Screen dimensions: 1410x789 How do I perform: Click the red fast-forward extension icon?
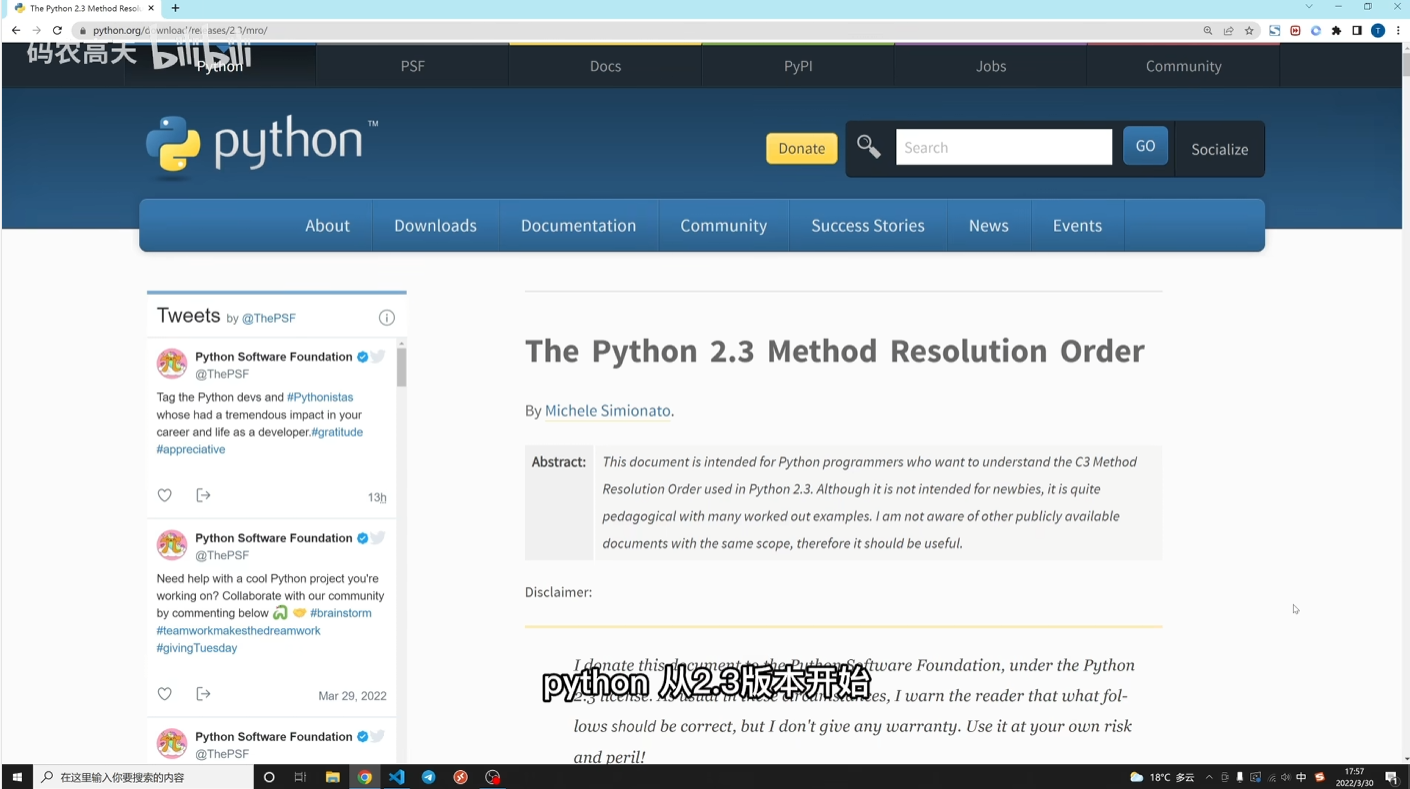pyautogui.click(x=1295, y=31)
